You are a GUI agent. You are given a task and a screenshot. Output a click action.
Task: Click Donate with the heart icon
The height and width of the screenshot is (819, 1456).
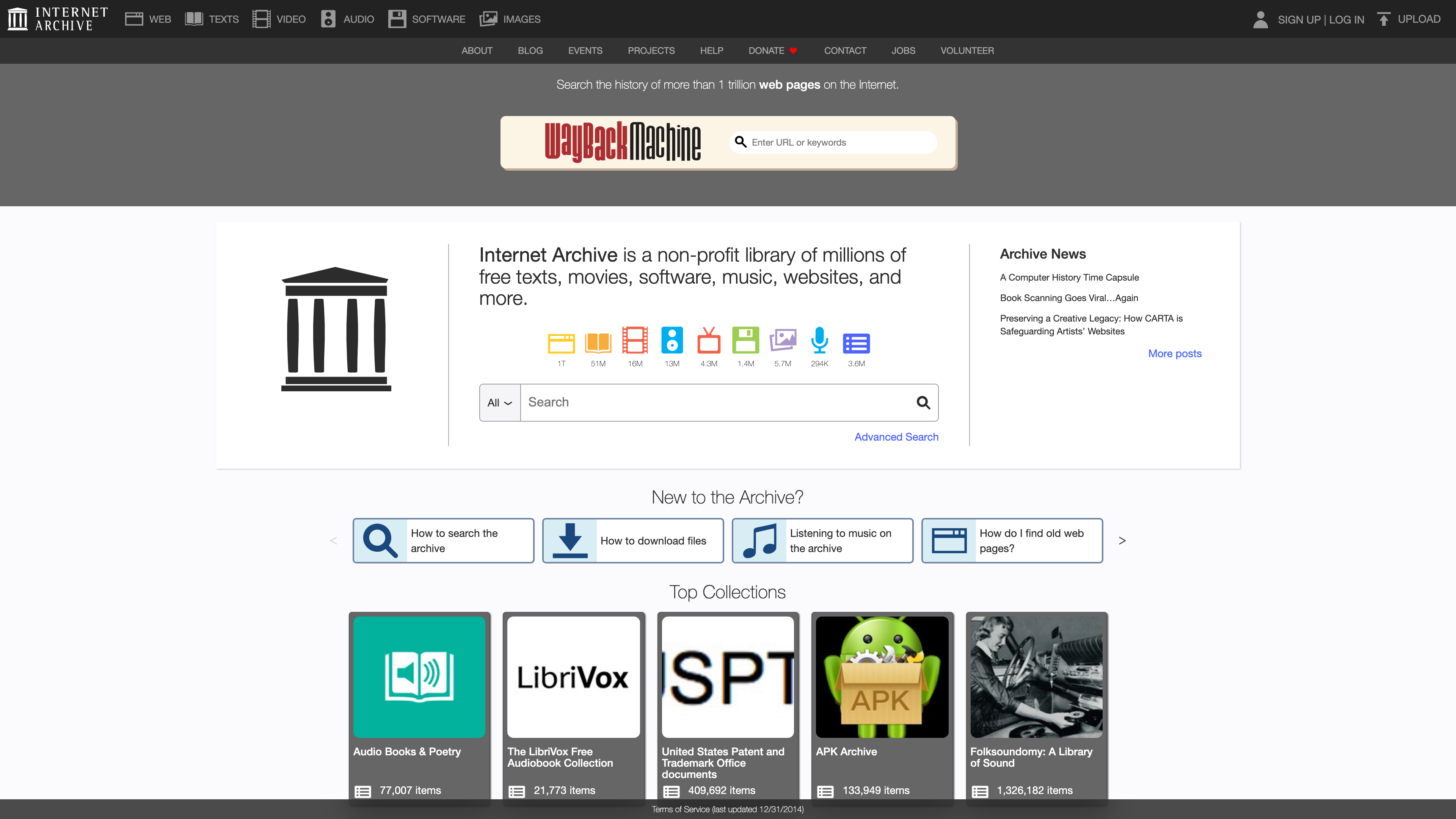(x=773, y=51)
